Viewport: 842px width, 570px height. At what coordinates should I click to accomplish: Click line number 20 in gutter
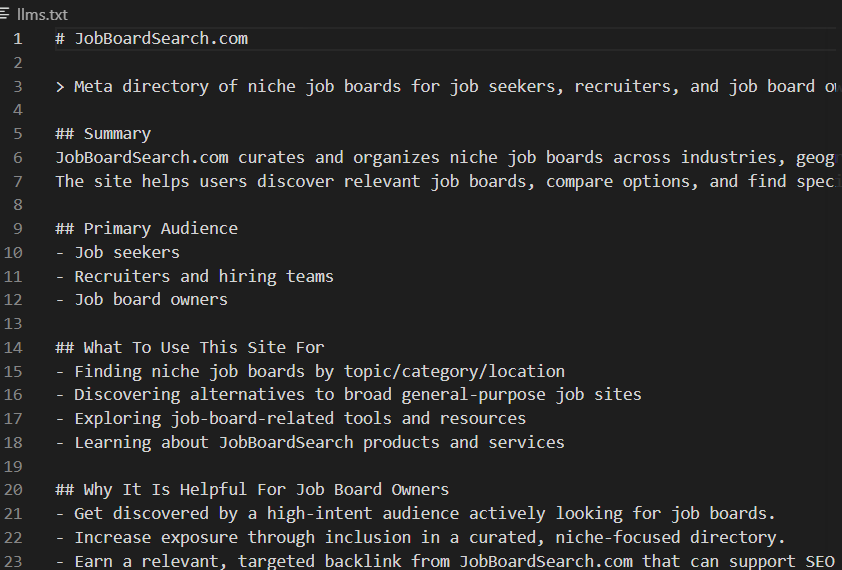pyautogui.click(x=13, y=489)
